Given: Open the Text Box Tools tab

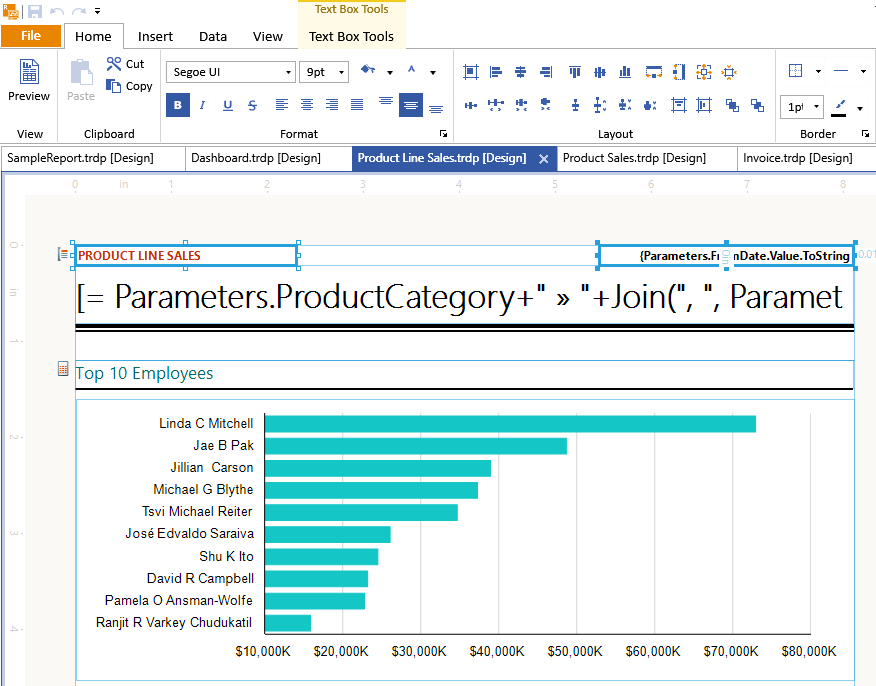Looking at the screenshot, I should coord(351,36).
